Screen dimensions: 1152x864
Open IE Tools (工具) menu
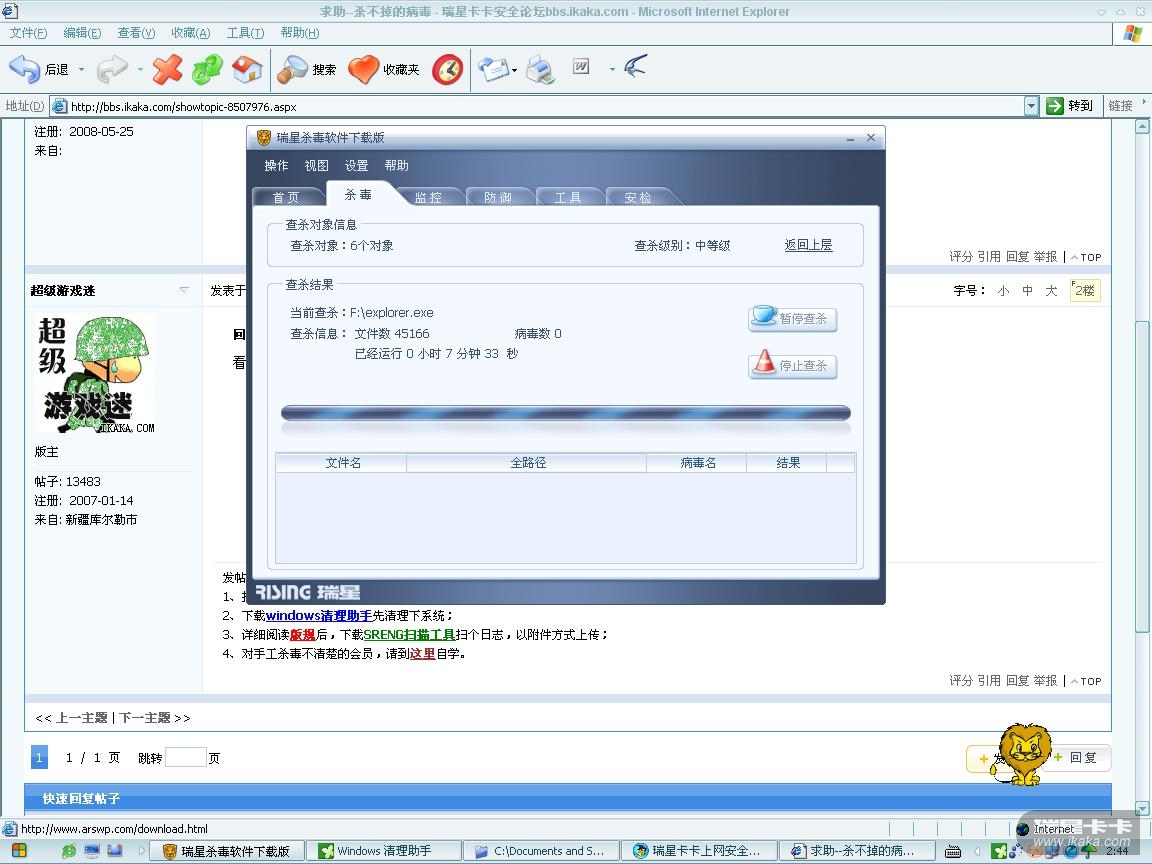click(x=245, y=32)
